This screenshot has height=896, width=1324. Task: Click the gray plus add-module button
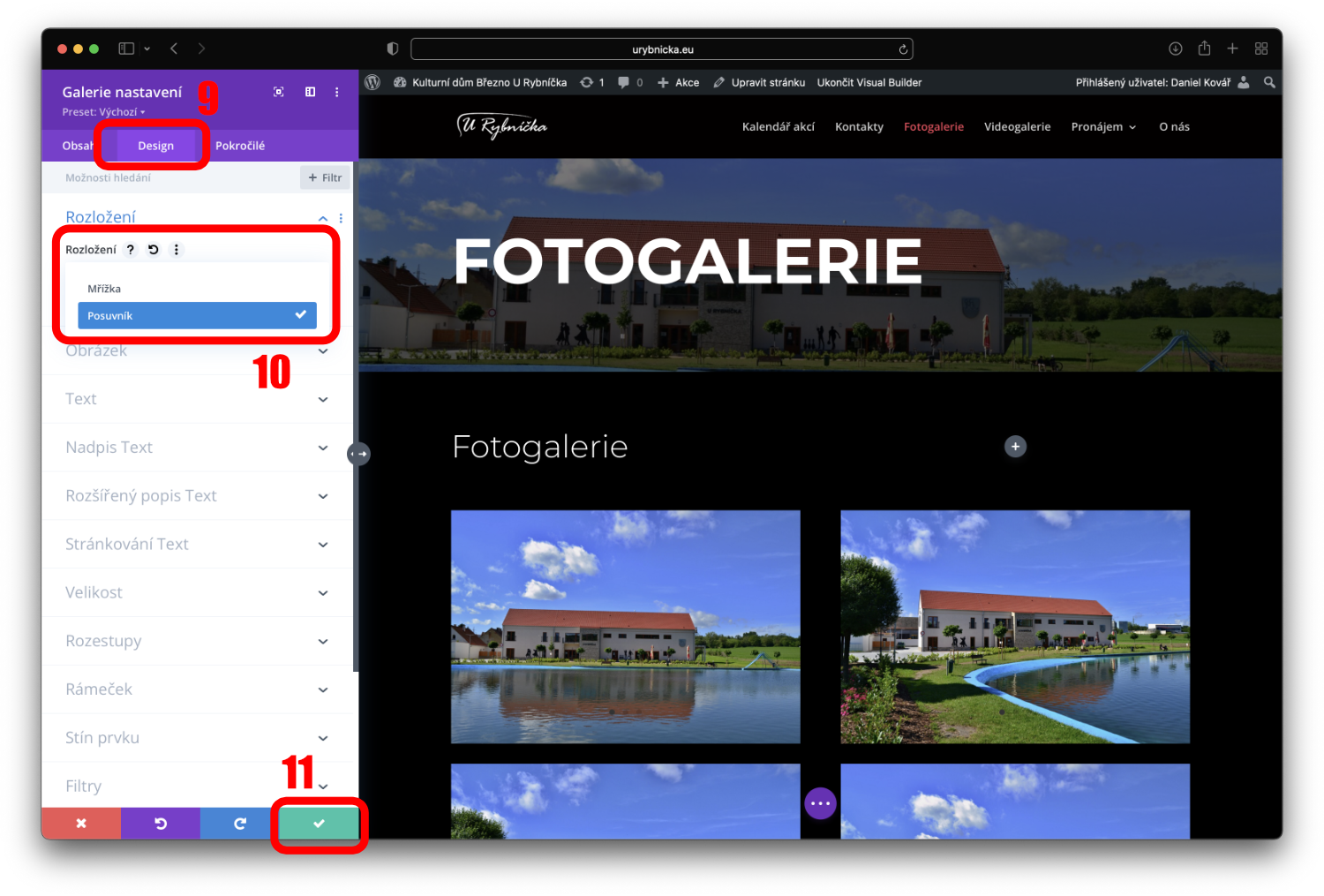1015,447
